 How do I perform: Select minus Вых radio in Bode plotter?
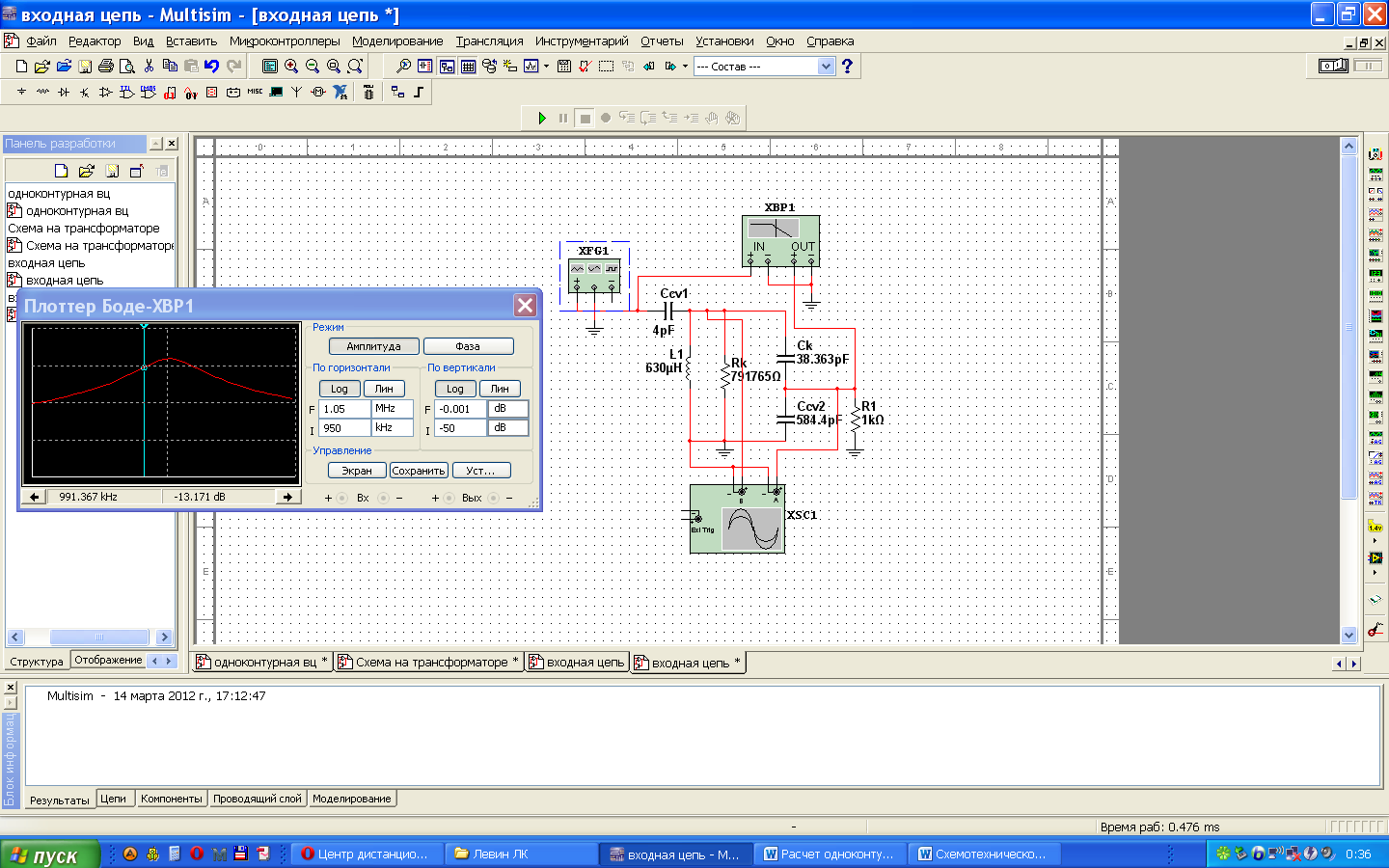493,499
